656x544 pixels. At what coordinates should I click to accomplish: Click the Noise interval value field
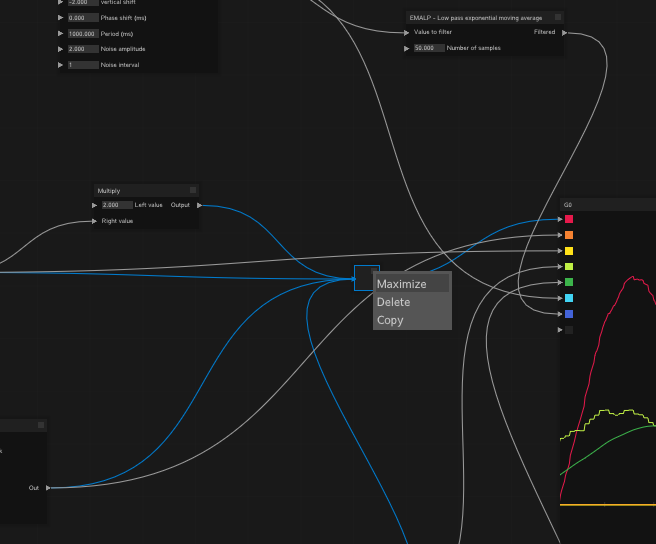83,65
